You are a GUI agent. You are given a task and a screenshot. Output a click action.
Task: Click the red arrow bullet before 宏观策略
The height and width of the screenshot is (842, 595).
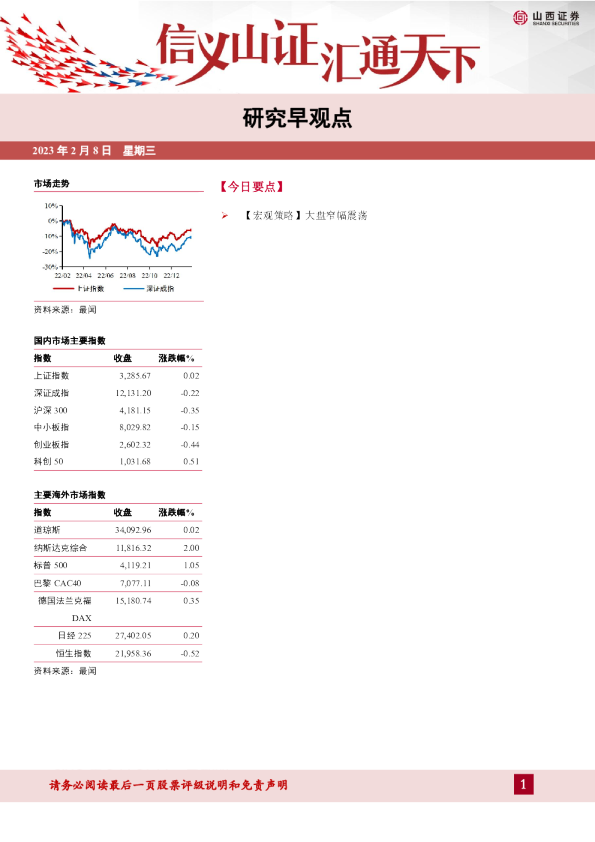point(224,215)
